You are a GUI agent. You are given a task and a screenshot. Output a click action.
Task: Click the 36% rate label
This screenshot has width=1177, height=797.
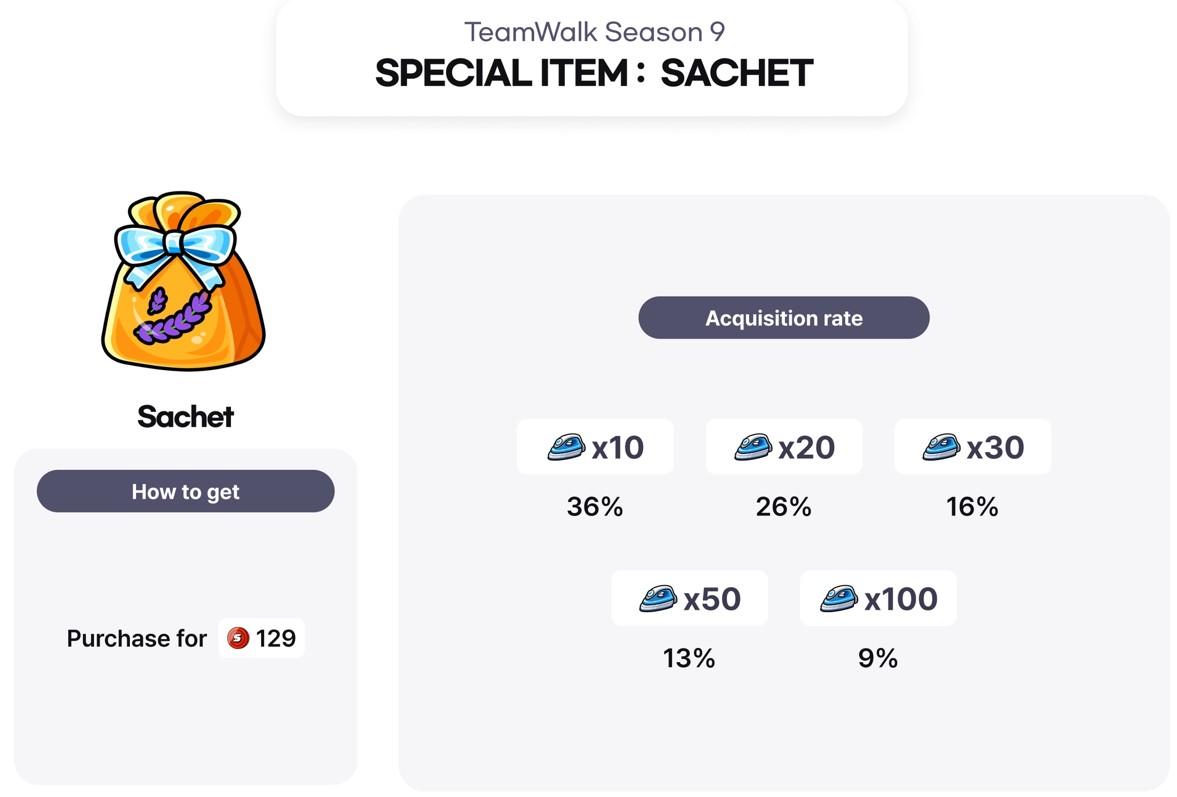(x=595, y=507)
